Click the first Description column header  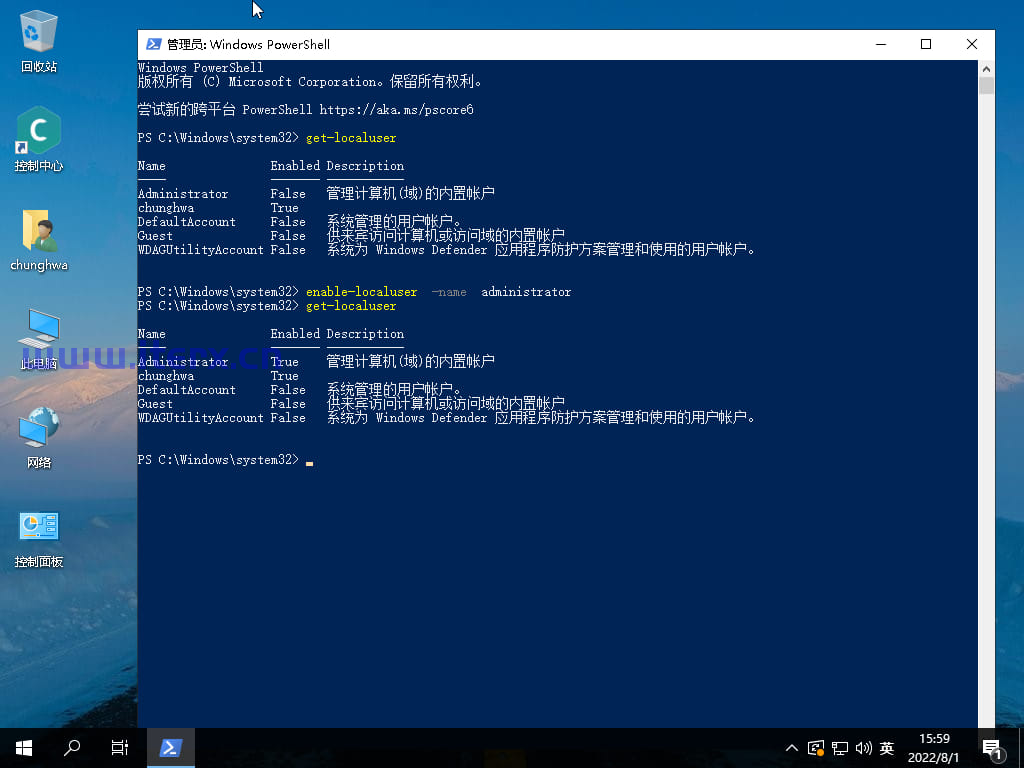coord(365,166)
